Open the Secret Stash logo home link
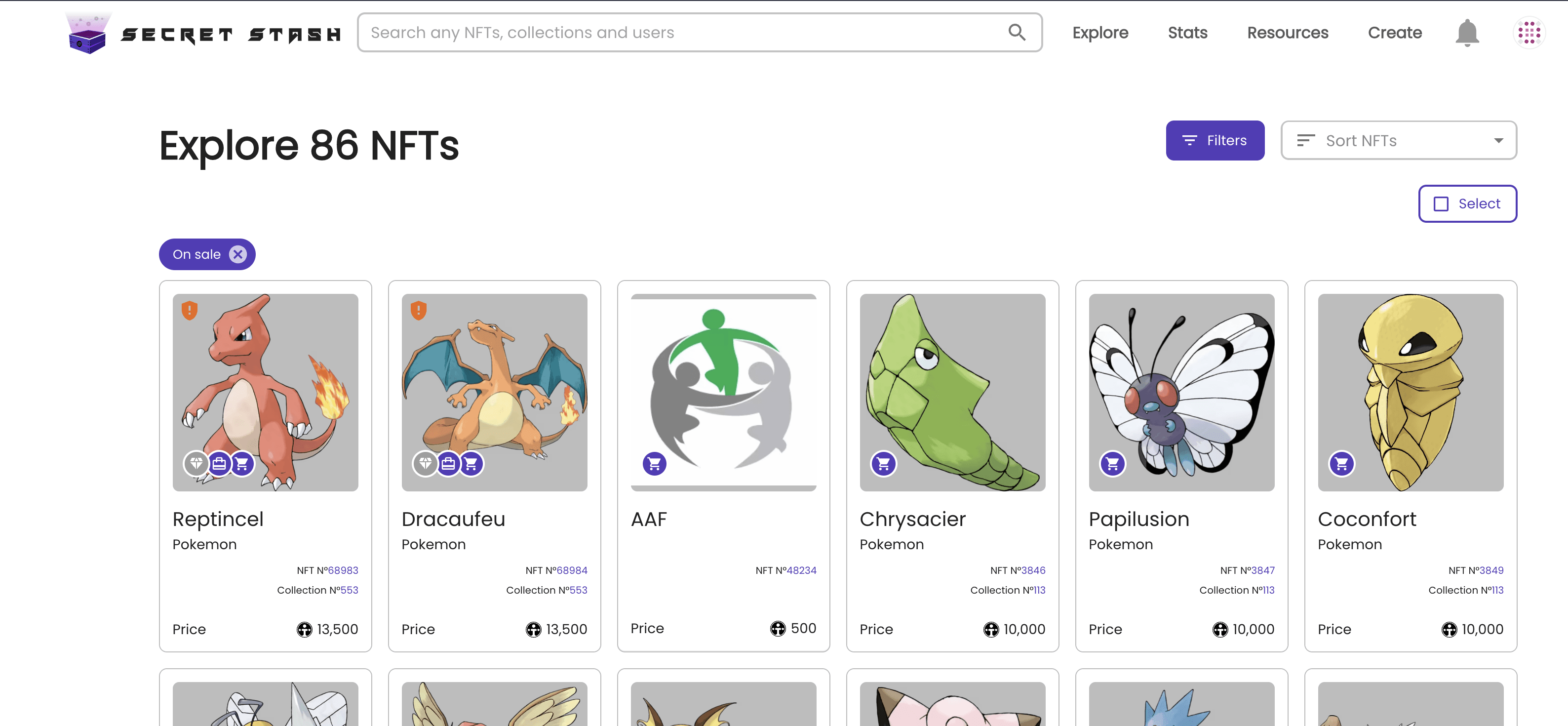The height and width of the screenshot is (726, 1568). (203, 33)
